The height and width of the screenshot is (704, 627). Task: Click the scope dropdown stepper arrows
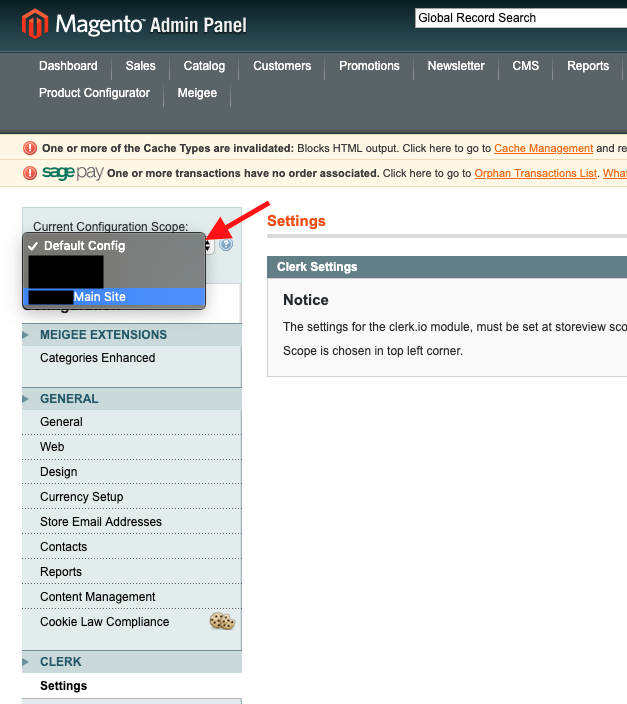coord(208,246)
